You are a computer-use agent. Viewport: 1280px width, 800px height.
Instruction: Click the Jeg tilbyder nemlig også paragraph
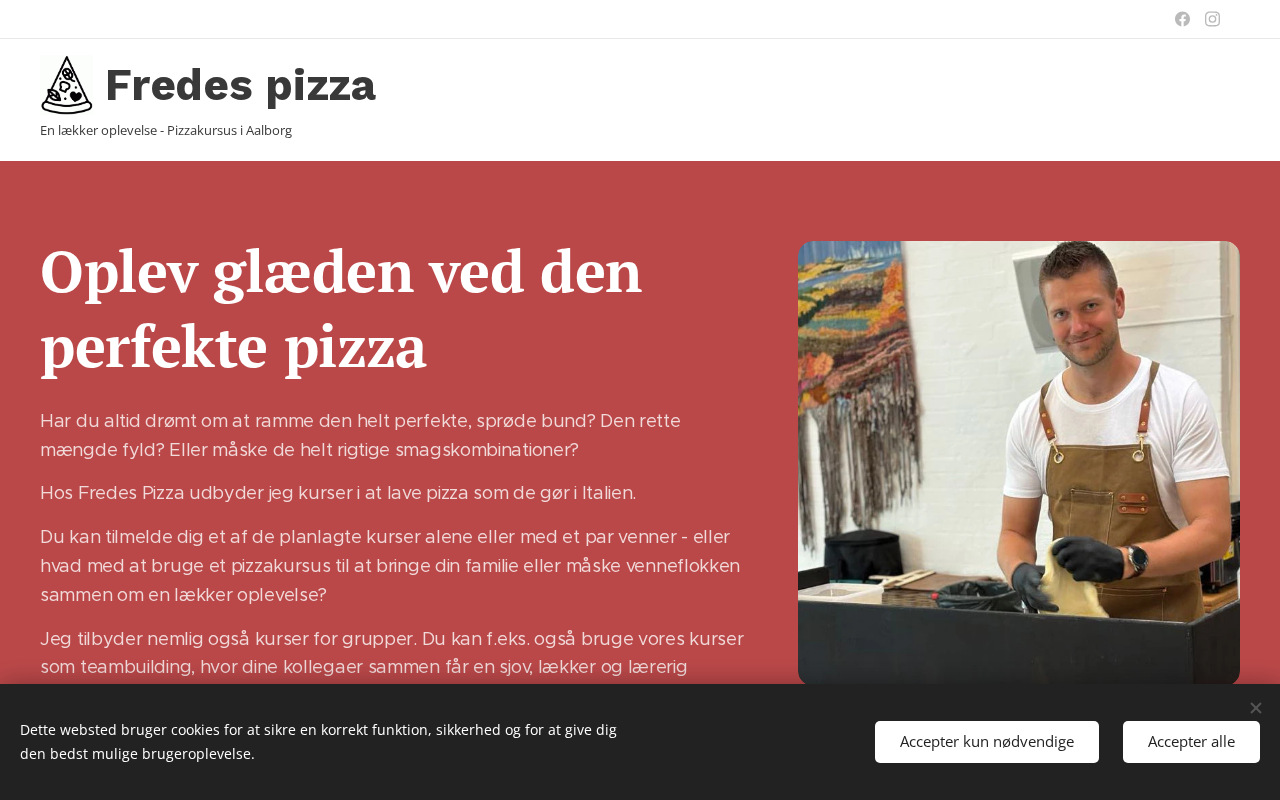coord(392,653)
